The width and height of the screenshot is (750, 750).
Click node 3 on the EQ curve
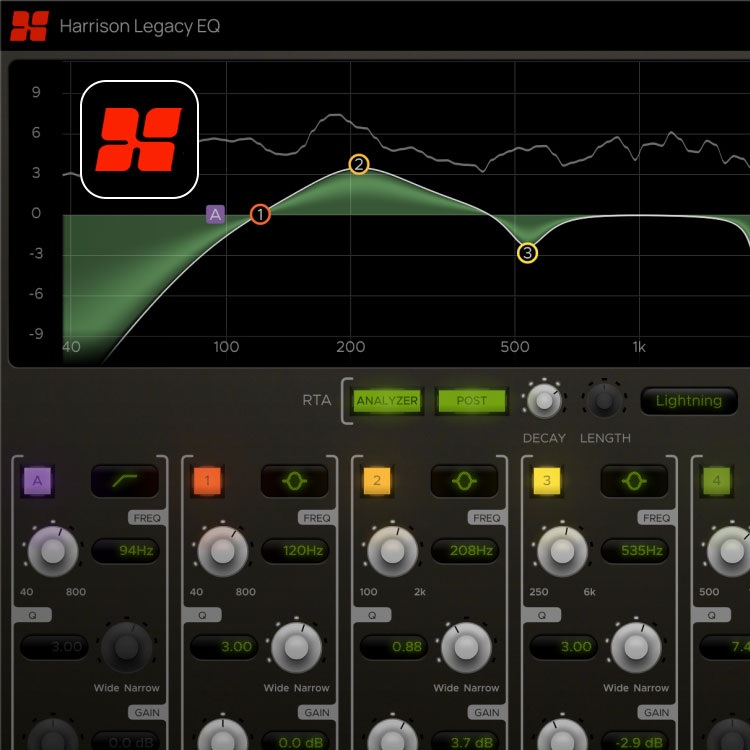[x=527, y=253]
